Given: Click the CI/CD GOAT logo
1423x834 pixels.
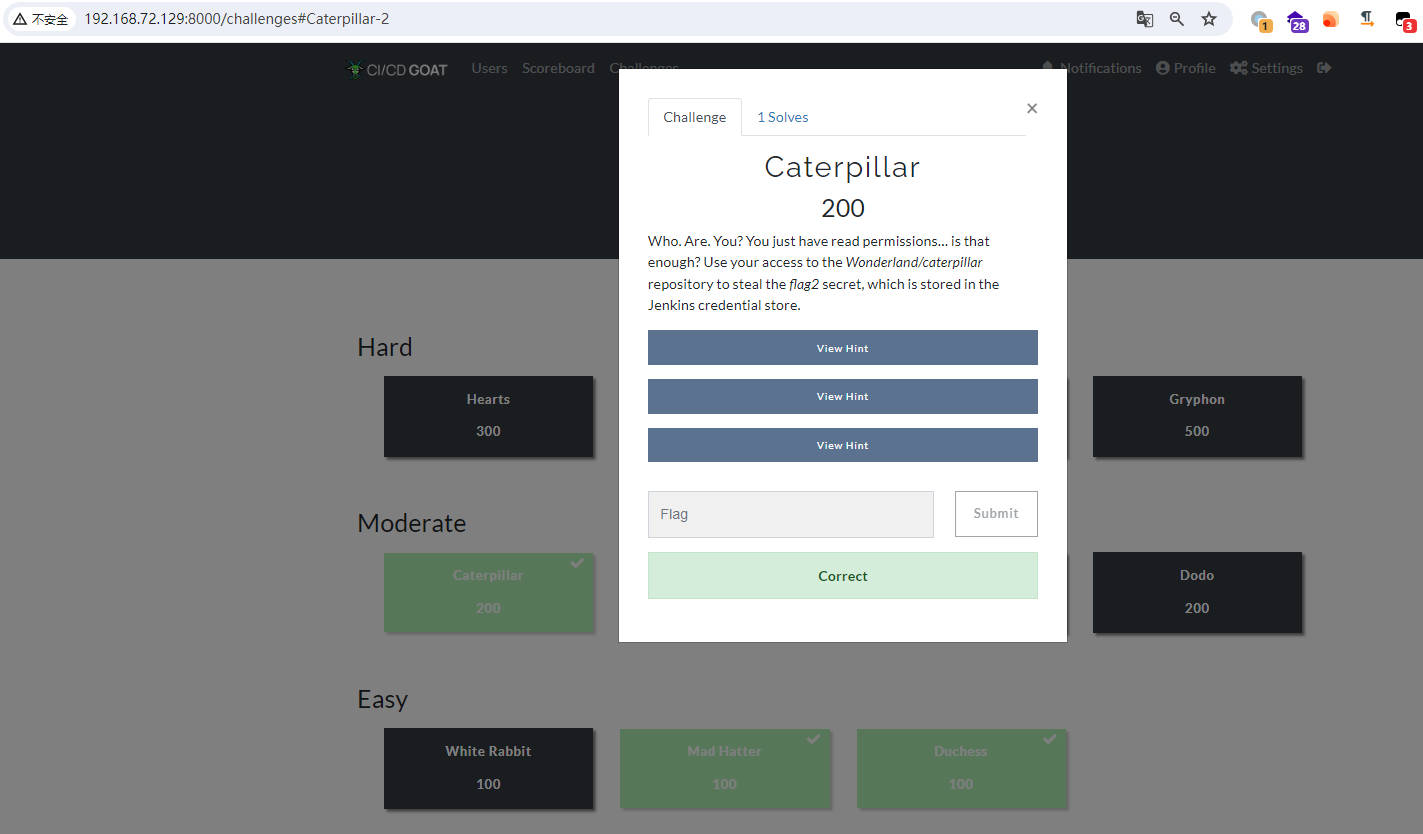Looking at the screenshot, I should [397, 69].
